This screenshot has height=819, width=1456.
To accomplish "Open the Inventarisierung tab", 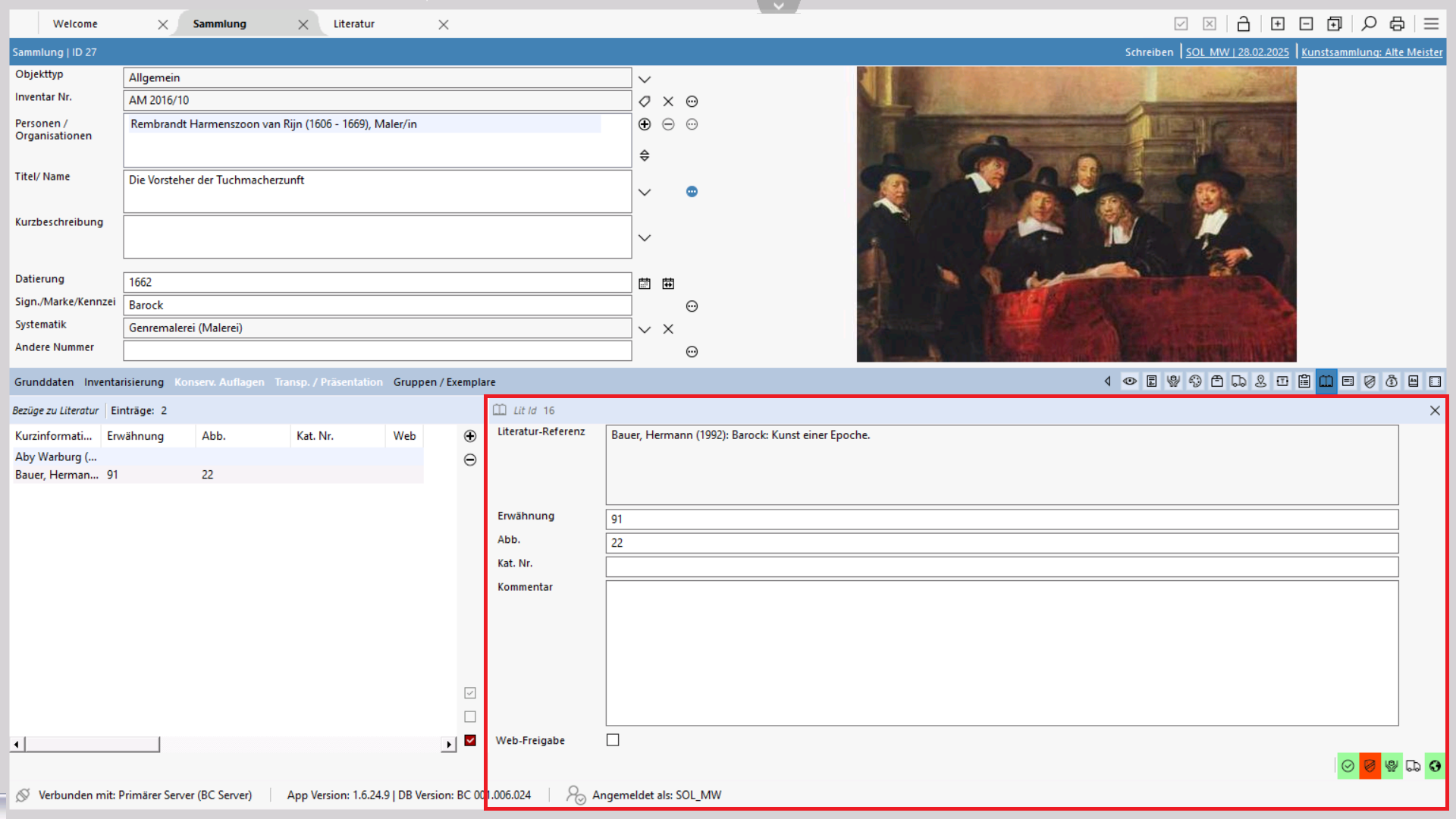I will tap(124, 382).
